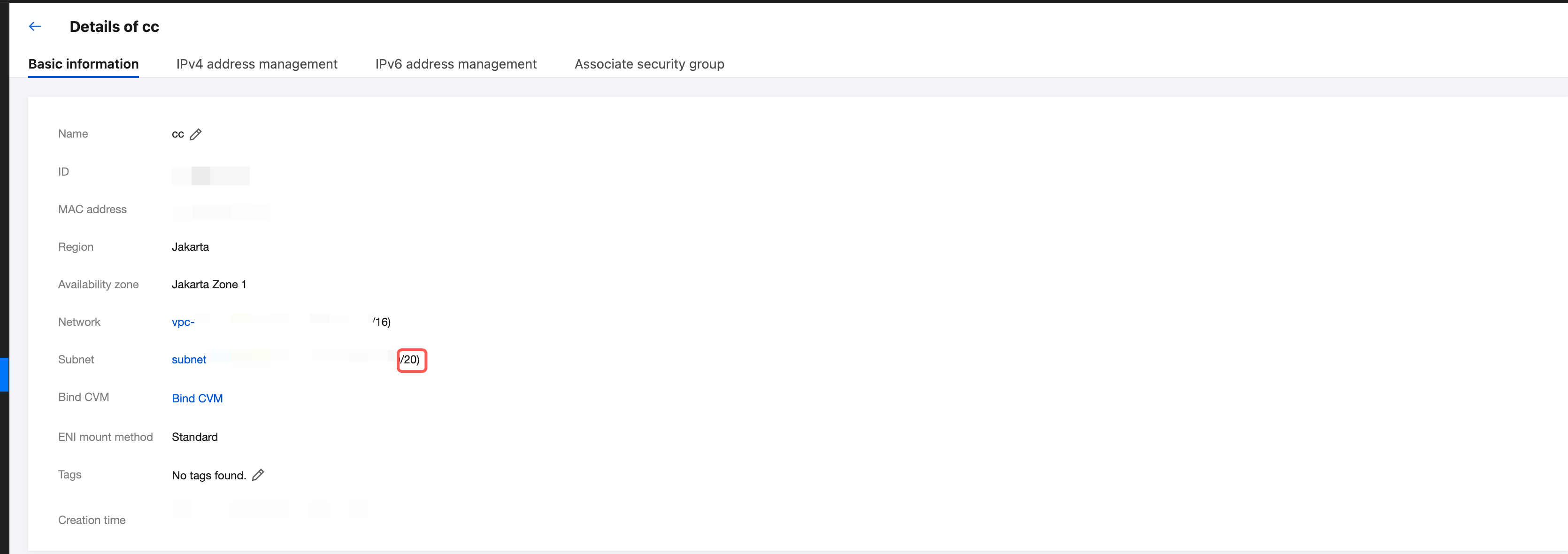
Task: Click the highlighted /20) subnet CIDR suffix
Action: 411,360
